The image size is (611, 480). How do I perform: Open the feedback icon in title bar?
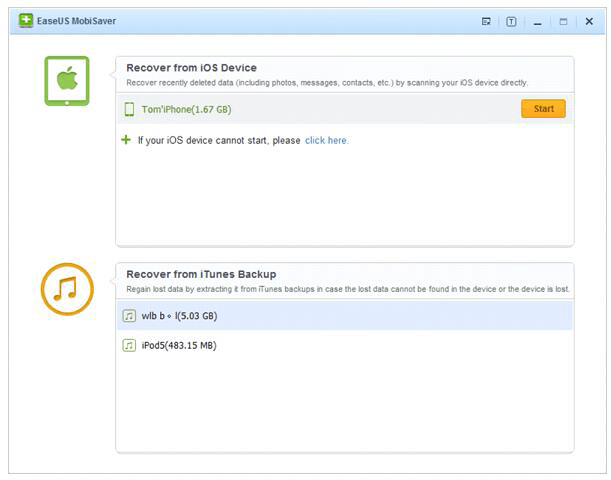[486, 21]
